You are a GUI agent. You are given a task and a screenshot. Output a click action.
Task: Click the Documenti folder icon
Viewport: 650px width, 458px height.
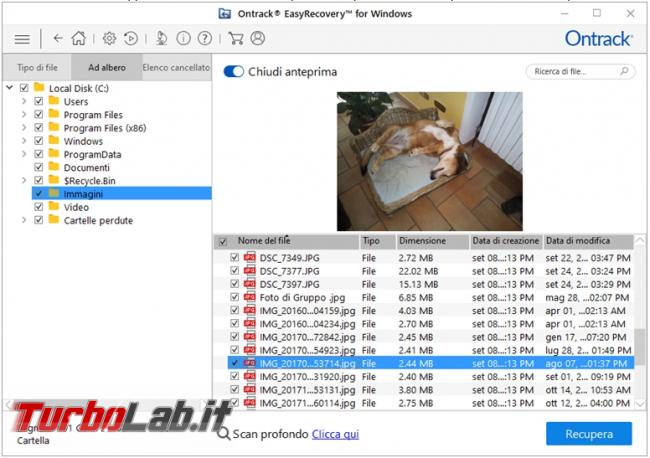(54, 167)
